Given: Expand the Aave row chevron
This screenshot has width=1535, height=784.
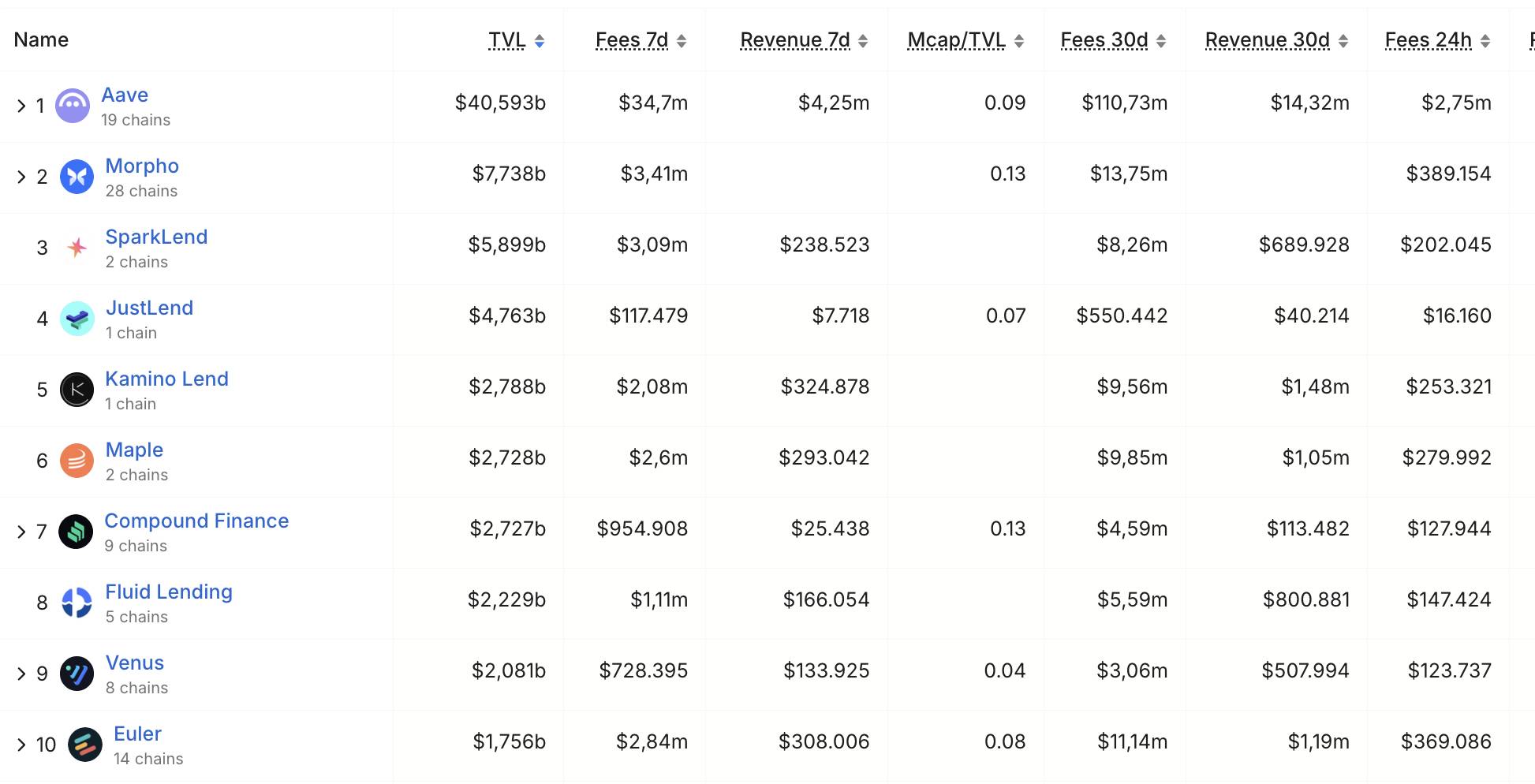Looking at the screenshot, I should click(x=21, y=106).
